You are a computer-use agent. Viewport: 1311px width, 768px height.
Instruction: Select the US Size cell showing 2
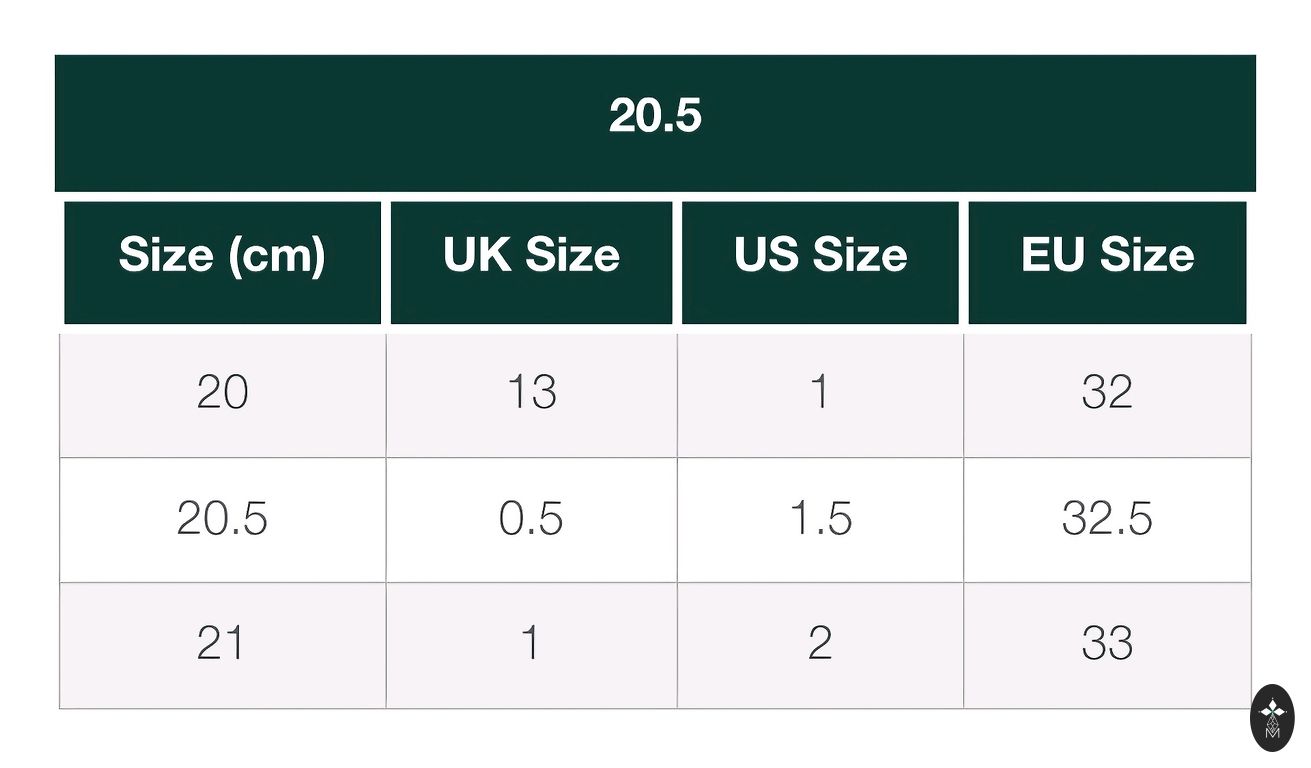820,645
